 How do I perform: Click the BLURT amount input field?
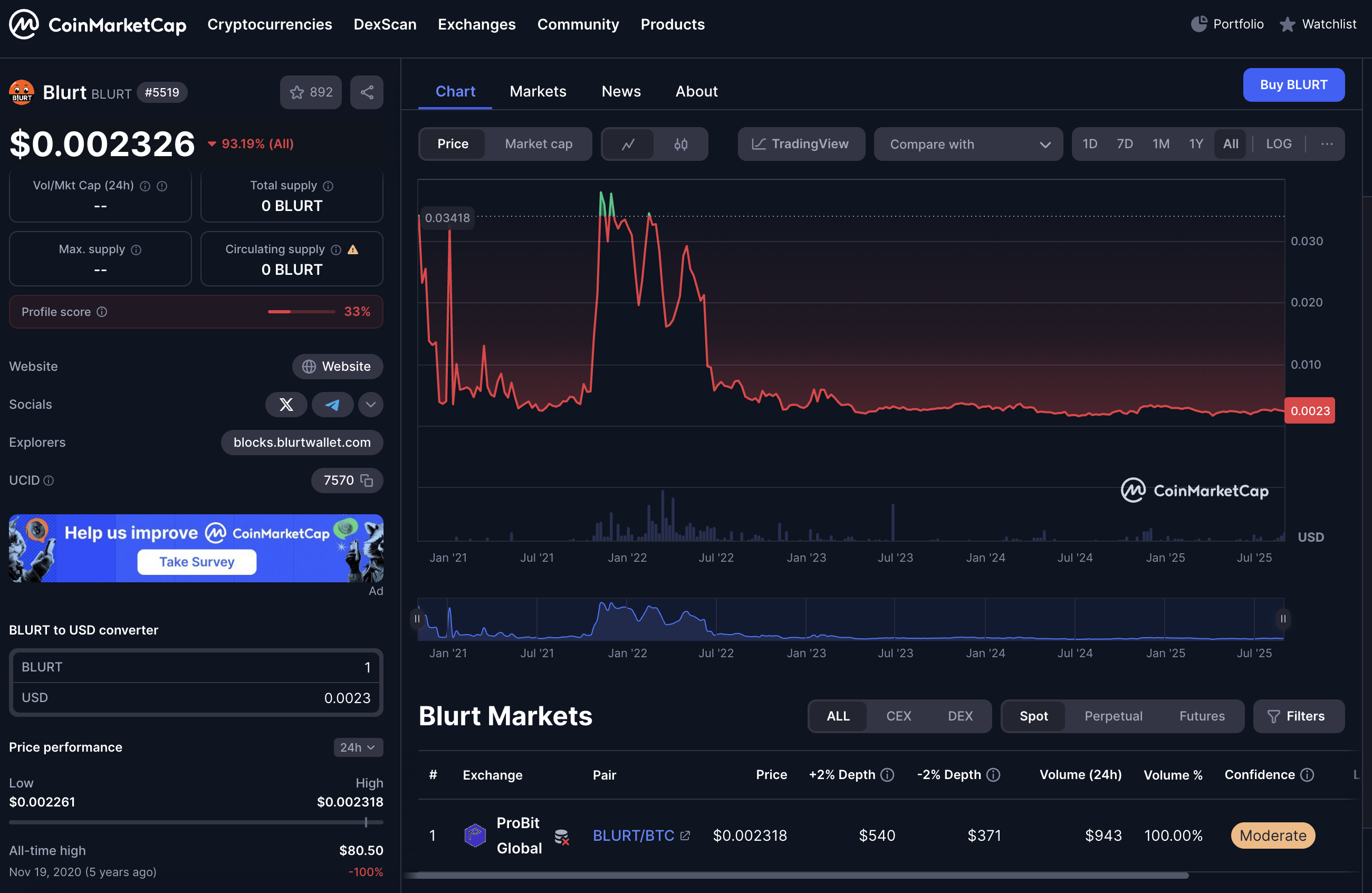click(x=196, y=668)
